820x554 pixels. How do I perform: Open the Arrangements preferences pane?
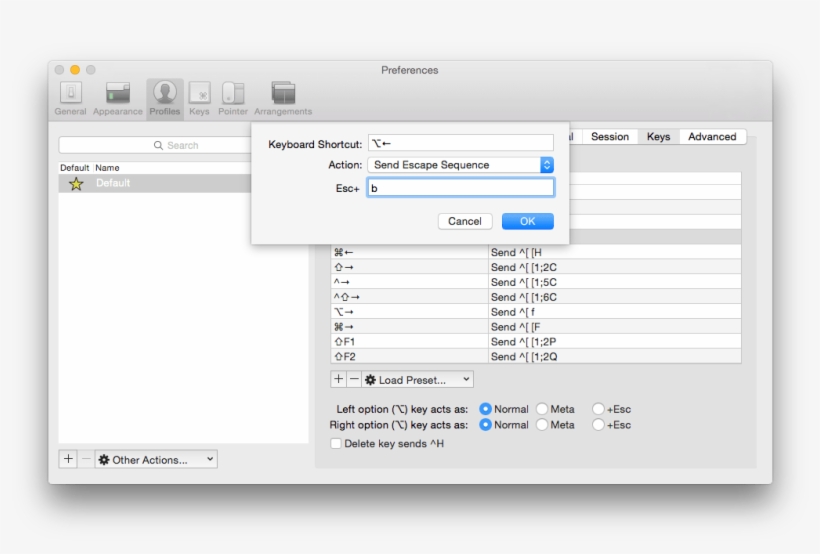click(x=283, y=95)
